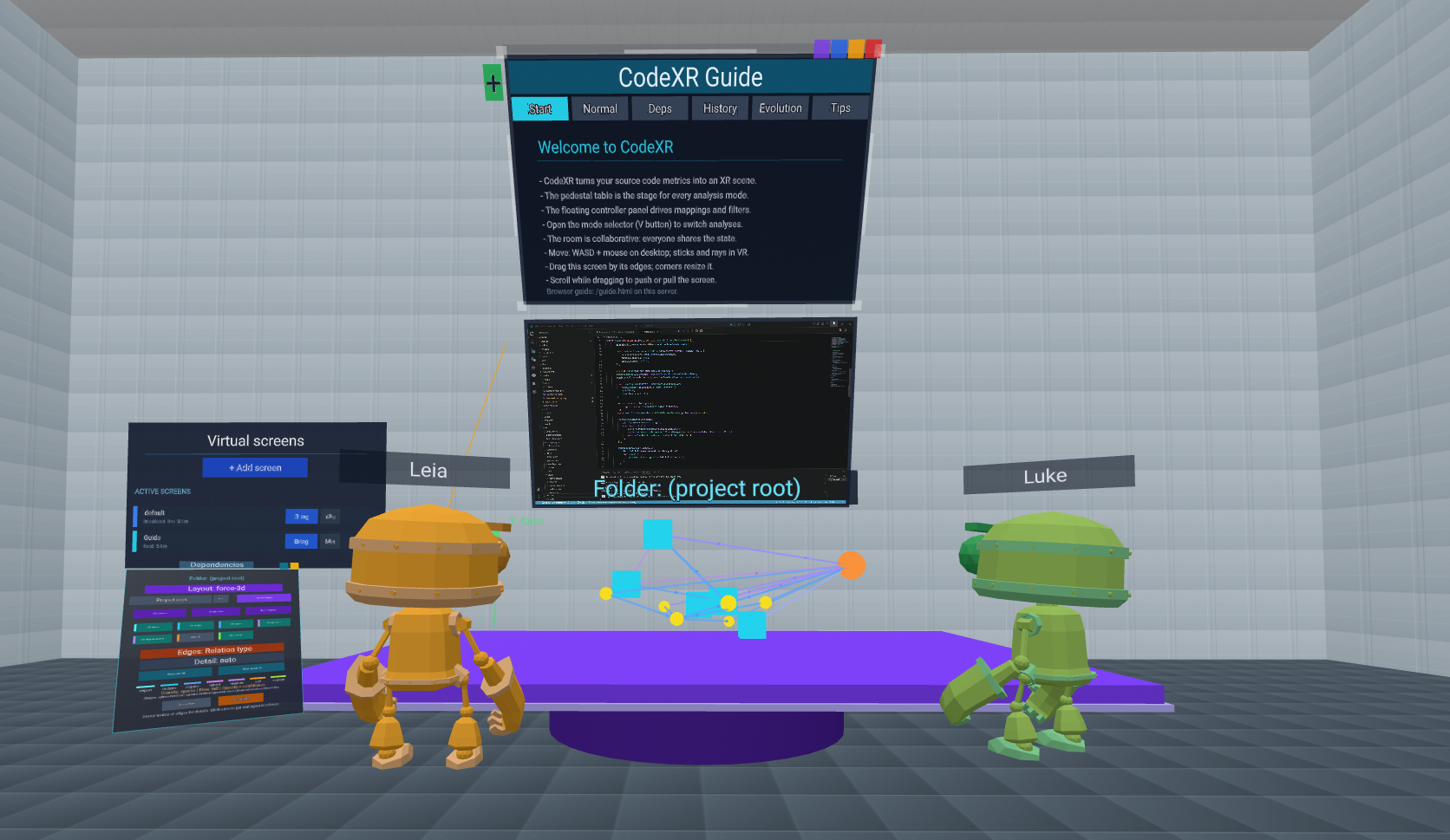
Task: Select the 'Guide' entry under Active Screens
Action: point(152,537)
